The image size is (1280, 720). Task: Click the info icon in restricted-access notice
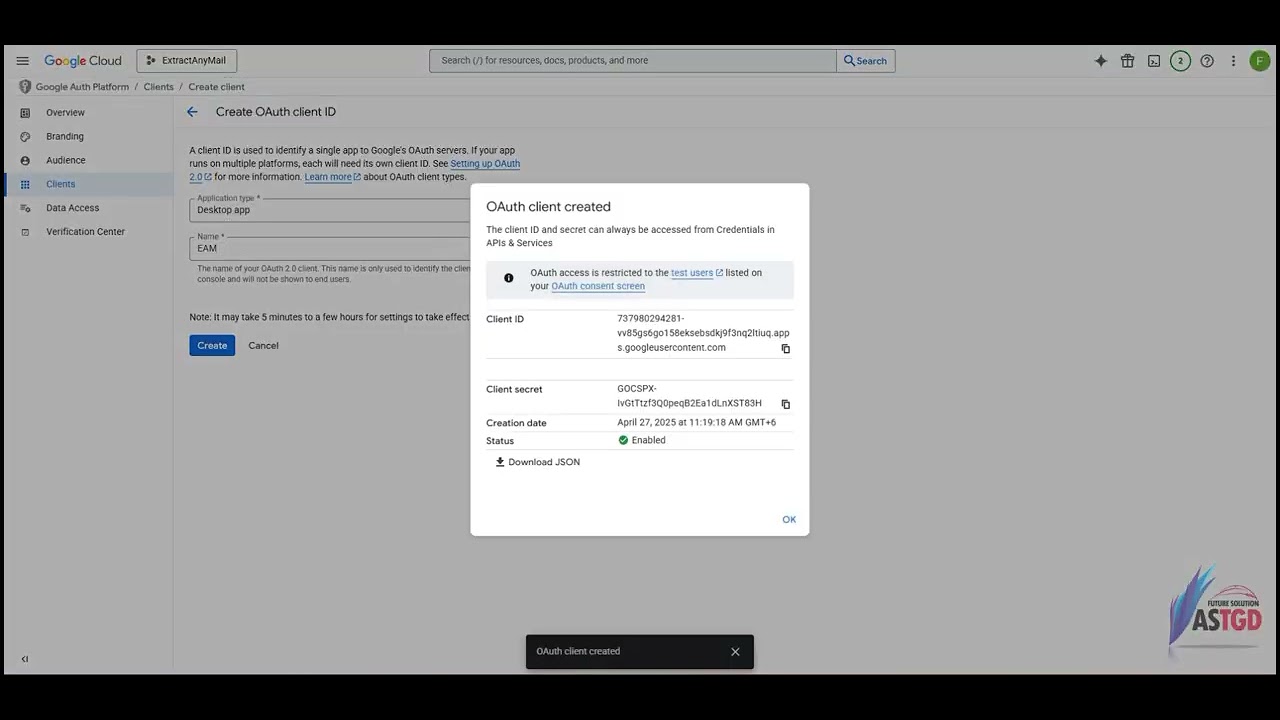click(x=508, y=278)
